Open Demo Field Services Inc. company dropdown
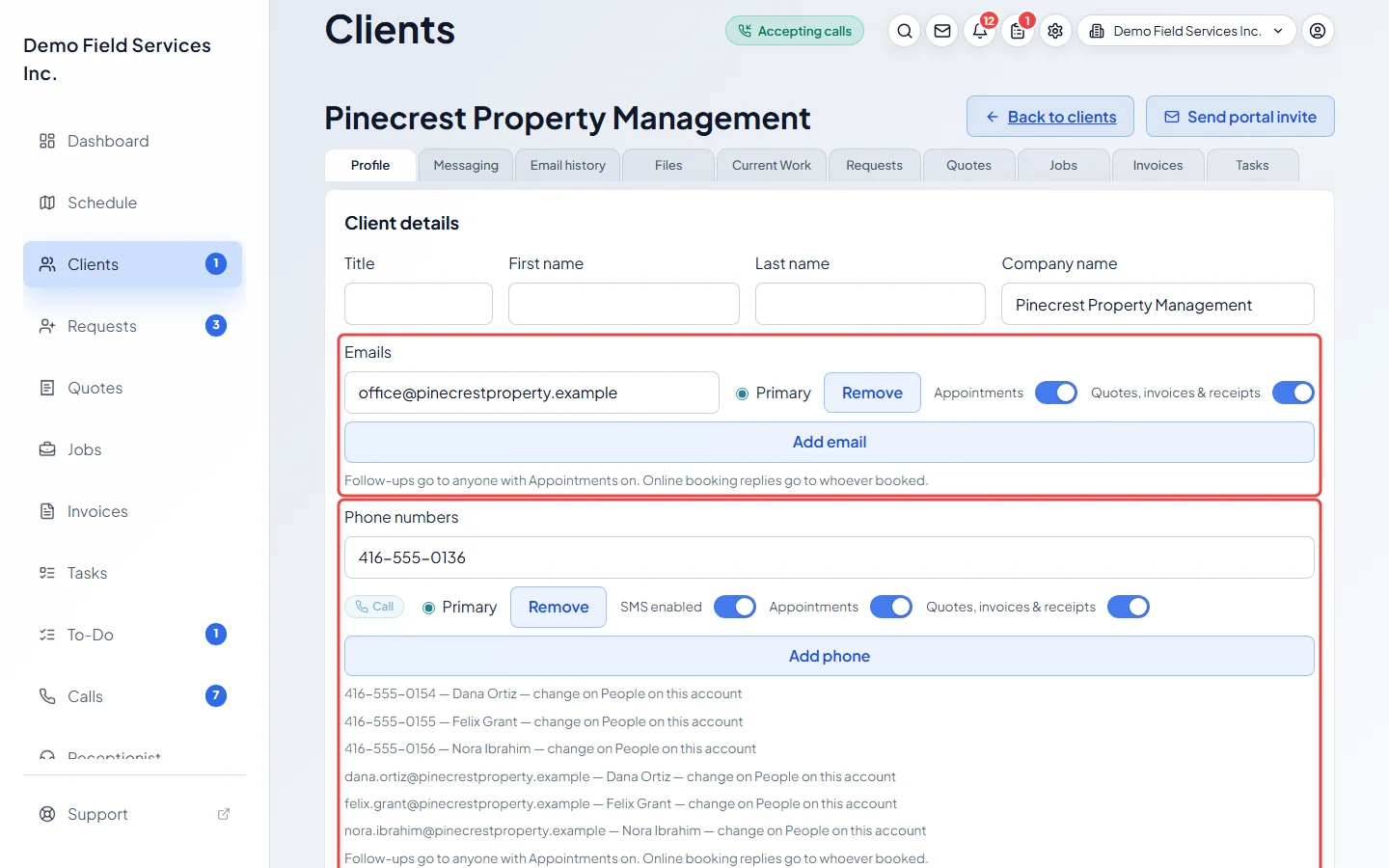This screenshot has height=868, width=1389. 1186,31
